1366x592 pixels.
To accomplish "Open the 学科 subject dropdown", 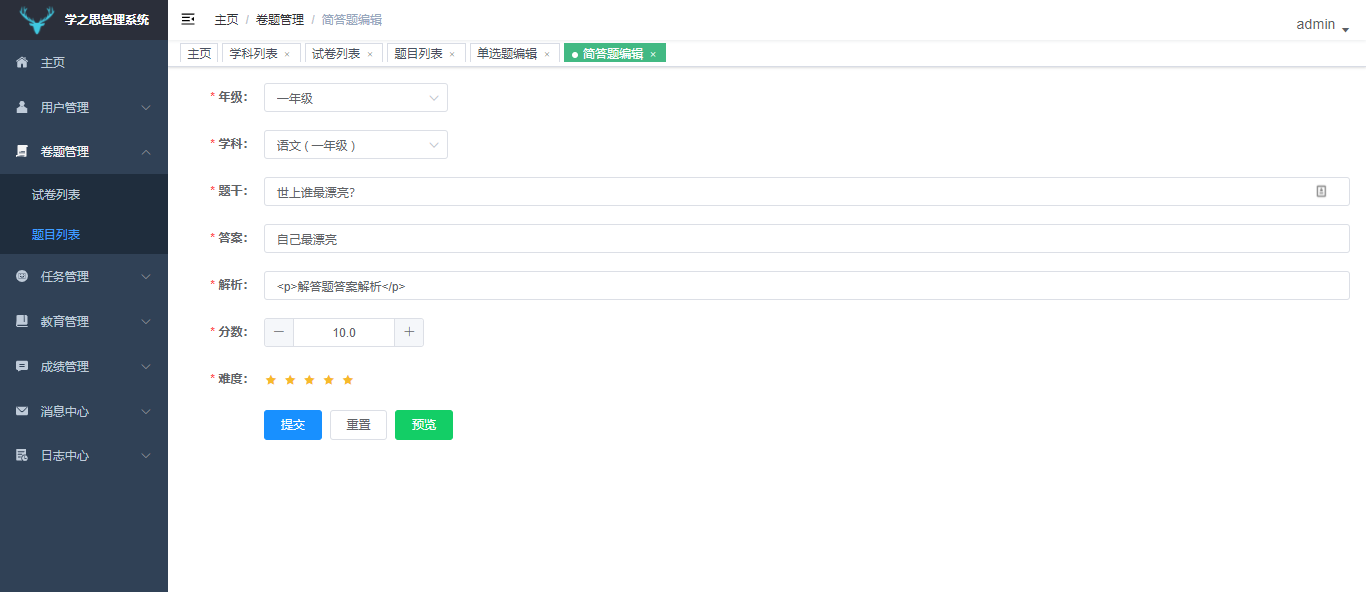I will click(355, 144).
